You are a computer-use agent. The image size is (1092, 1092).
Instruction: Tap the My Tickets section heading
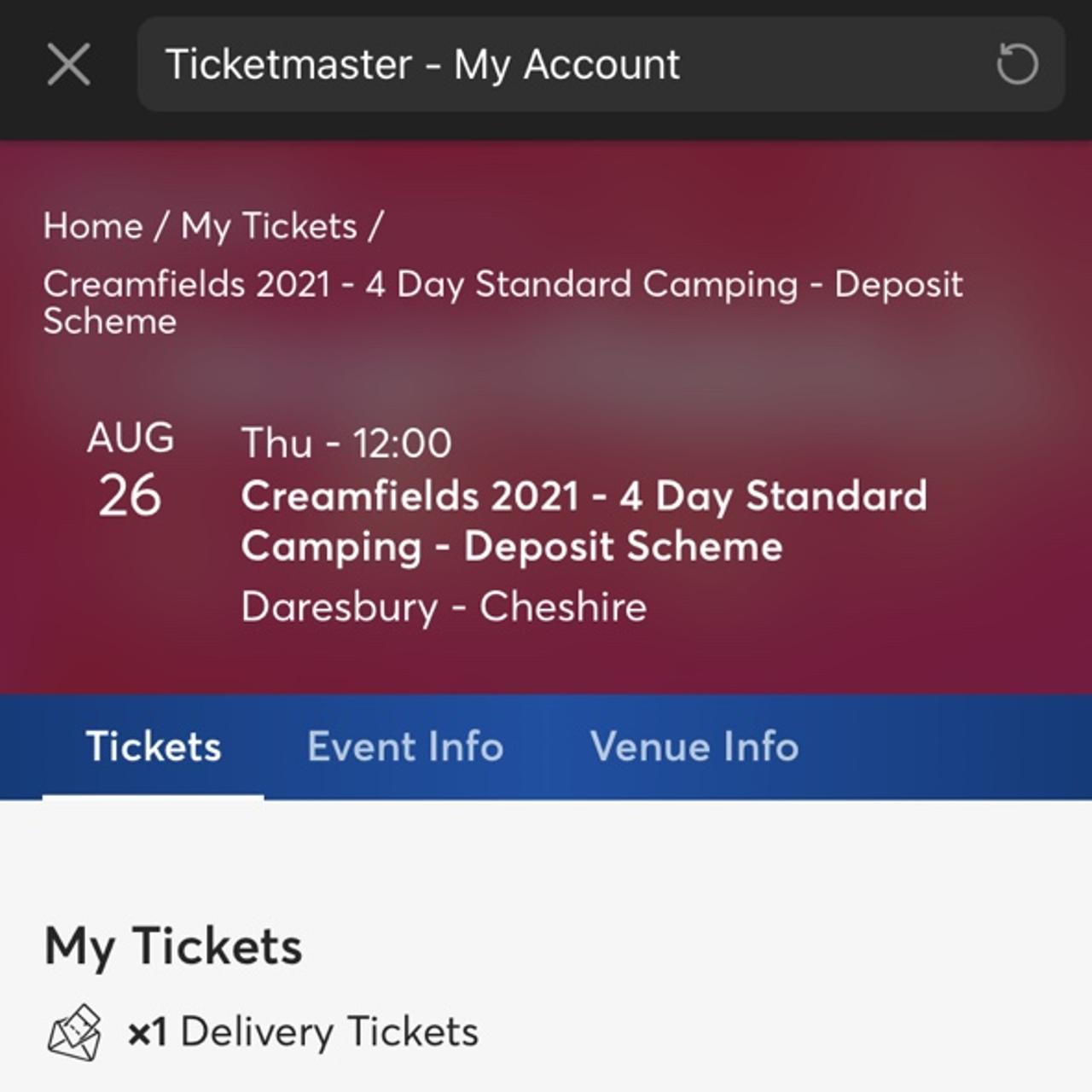pos(173,944)
